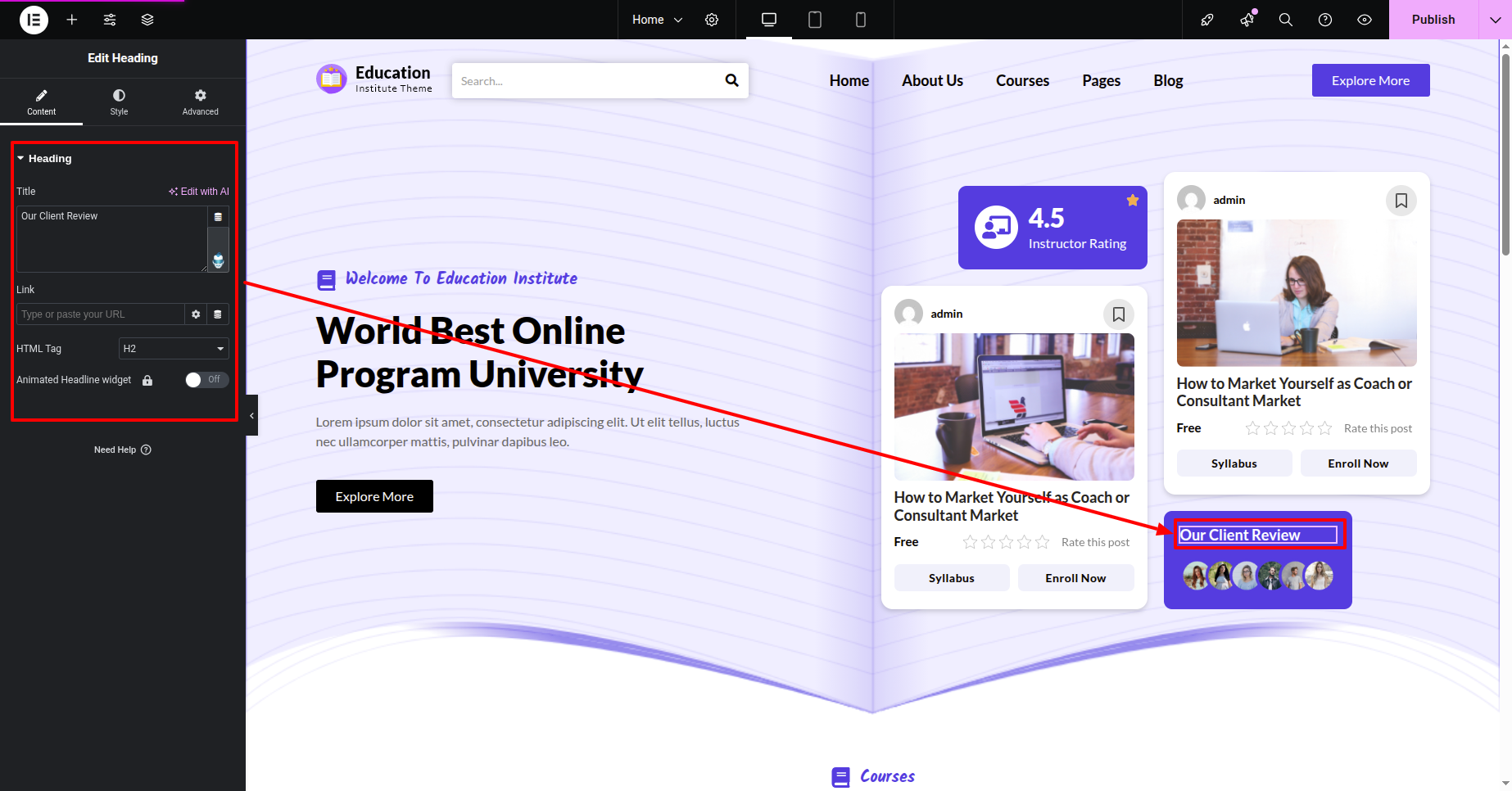Click the Instructor Rating badge icon
This screenshot has width=1512, height=791.
pyautogui.click(x=996, y=227)
